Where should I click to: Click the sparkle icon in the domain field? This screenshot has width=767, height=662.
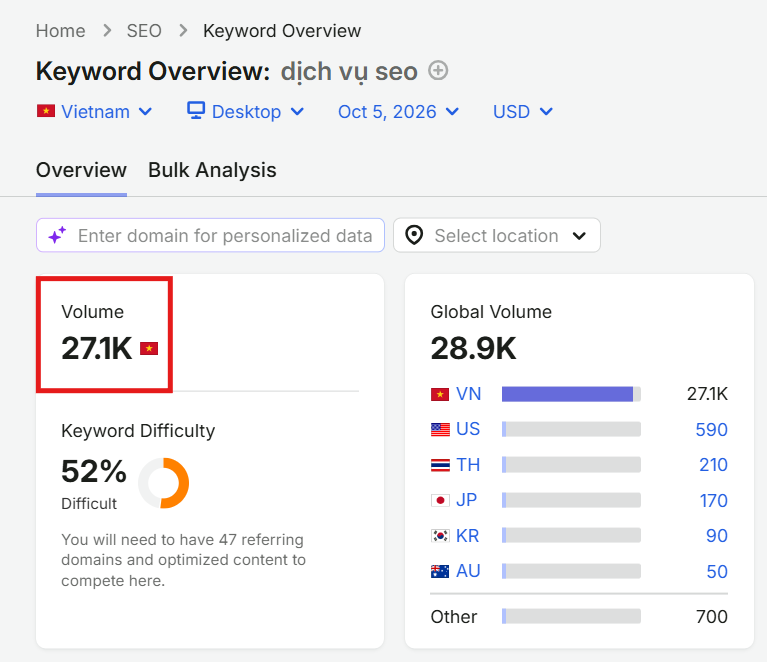coord(57,235)
